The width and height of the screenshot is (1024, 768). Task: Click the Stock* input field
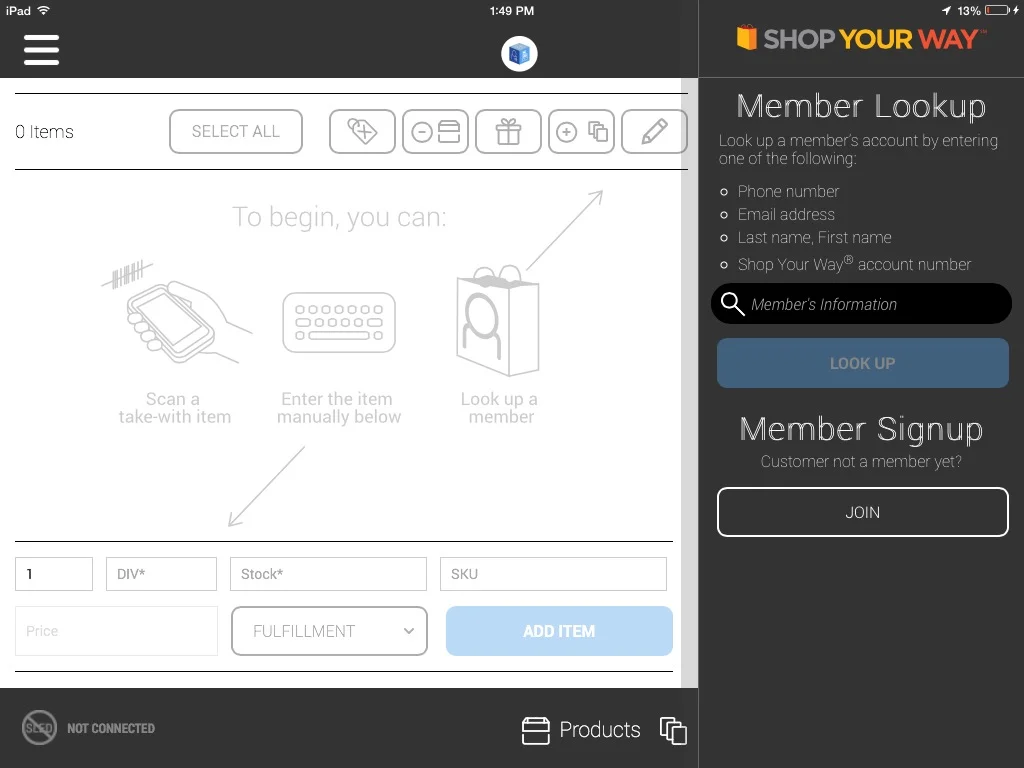pos(328,574)
